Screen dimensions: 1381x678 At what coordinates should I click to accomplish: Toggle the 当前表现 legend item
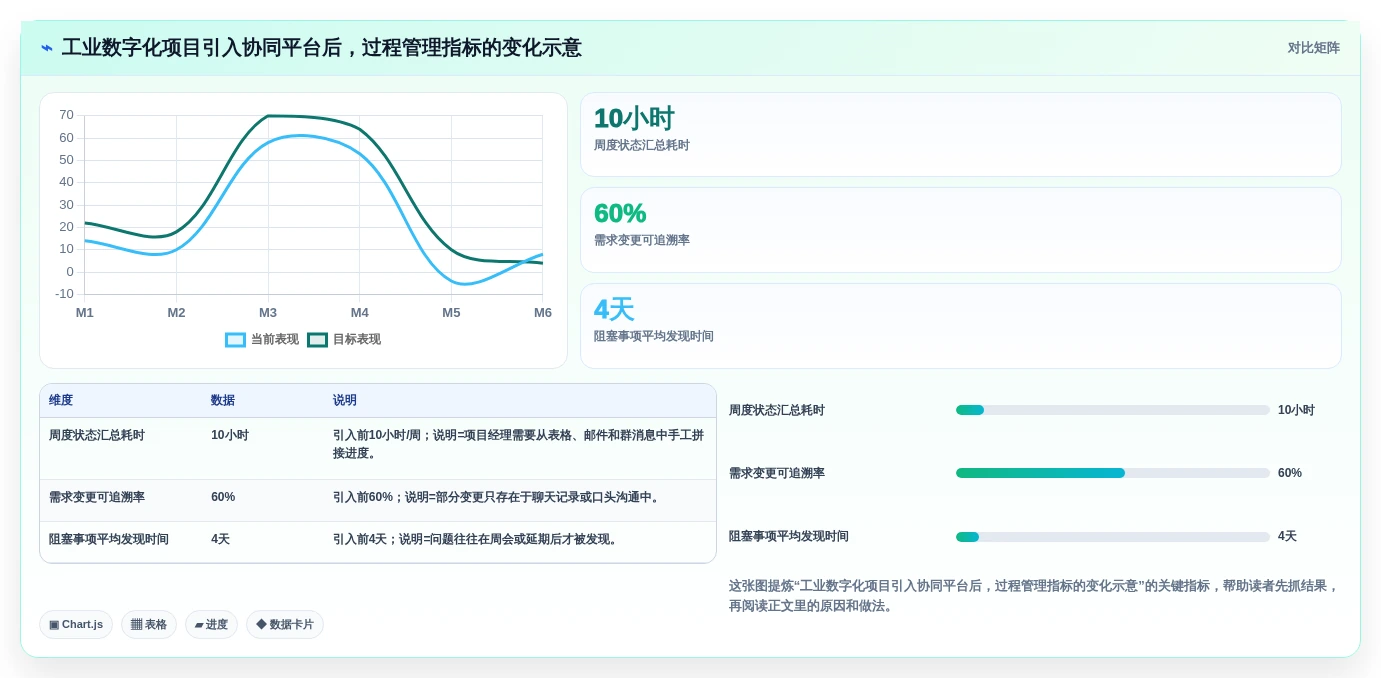click(262, 340)
